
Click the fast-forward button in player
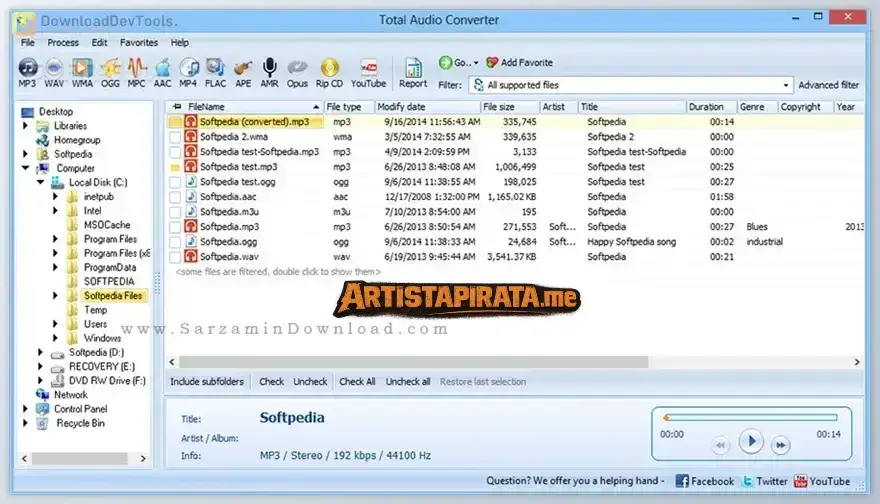pos(781,445)
